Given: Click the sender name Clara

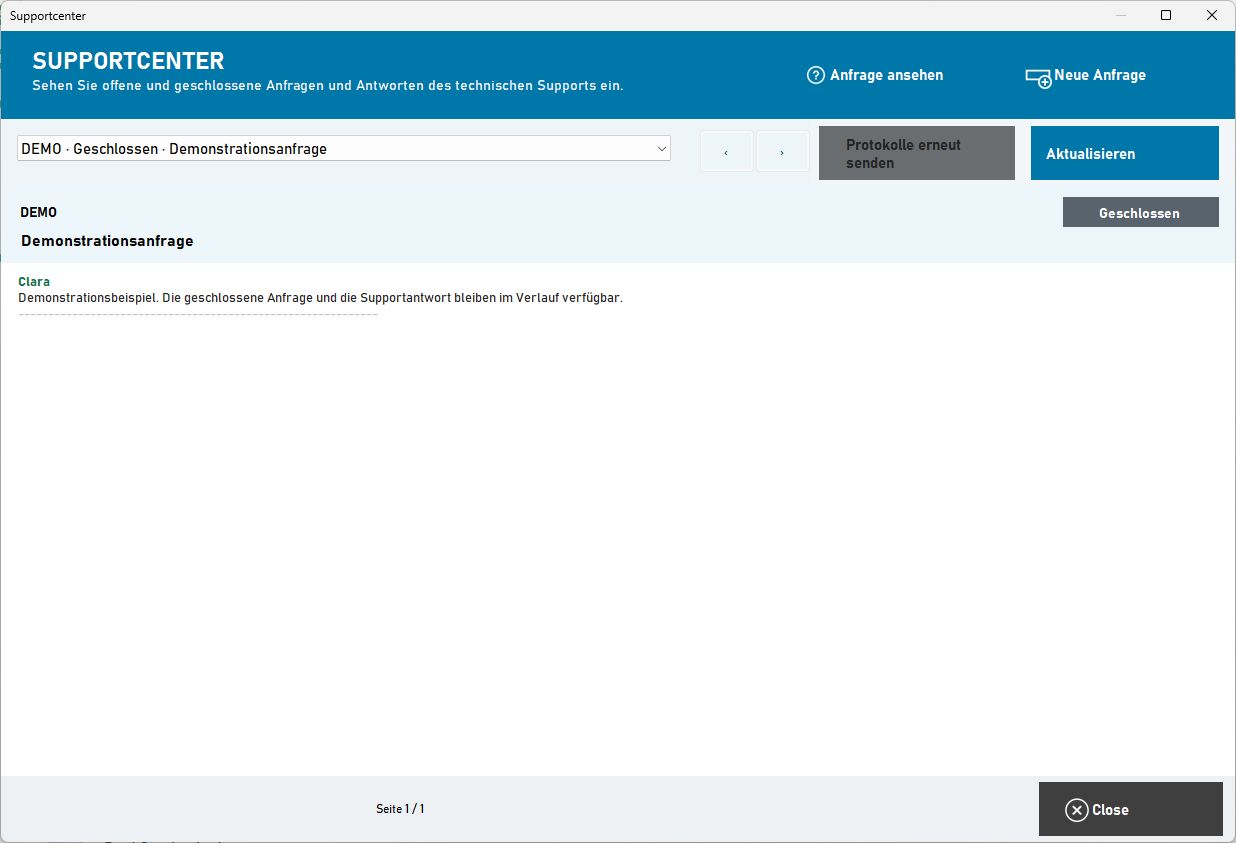Looking at the screenshot, I should [34, 282].
